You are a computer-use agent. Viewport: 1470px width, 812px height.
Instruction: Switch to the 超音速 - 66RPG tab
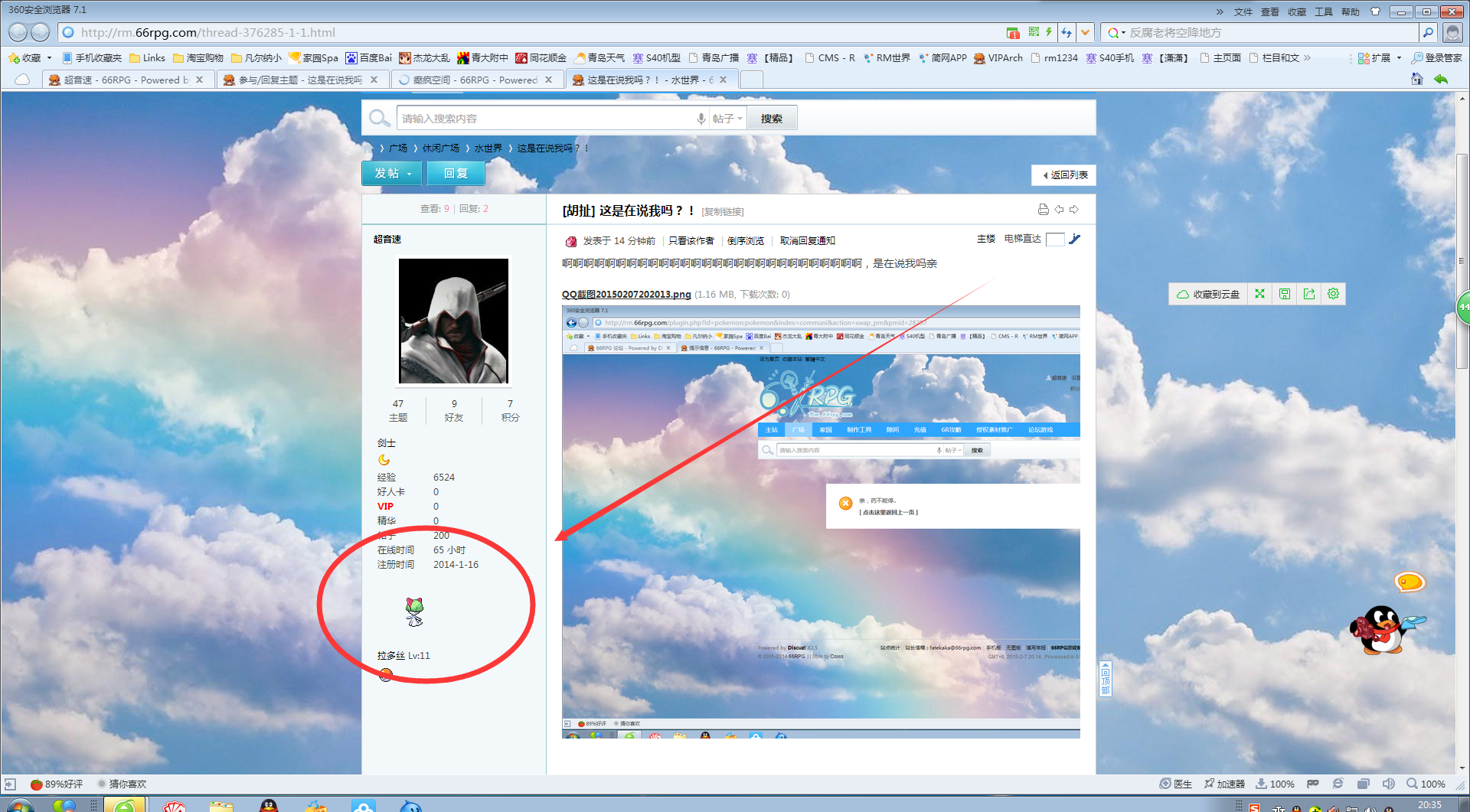coord(127,80)
